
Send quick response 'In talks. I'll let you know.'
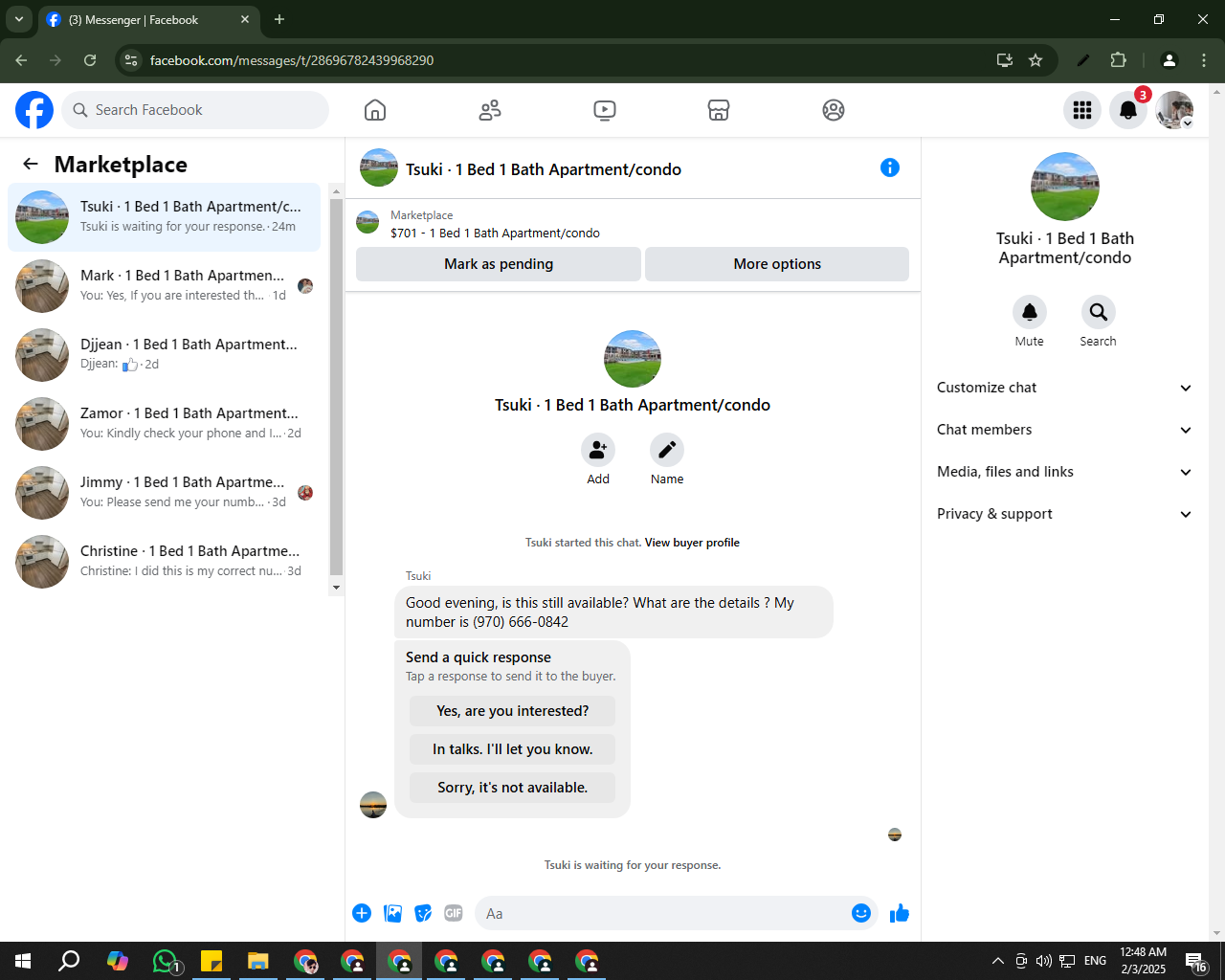(x=512, y=749)
